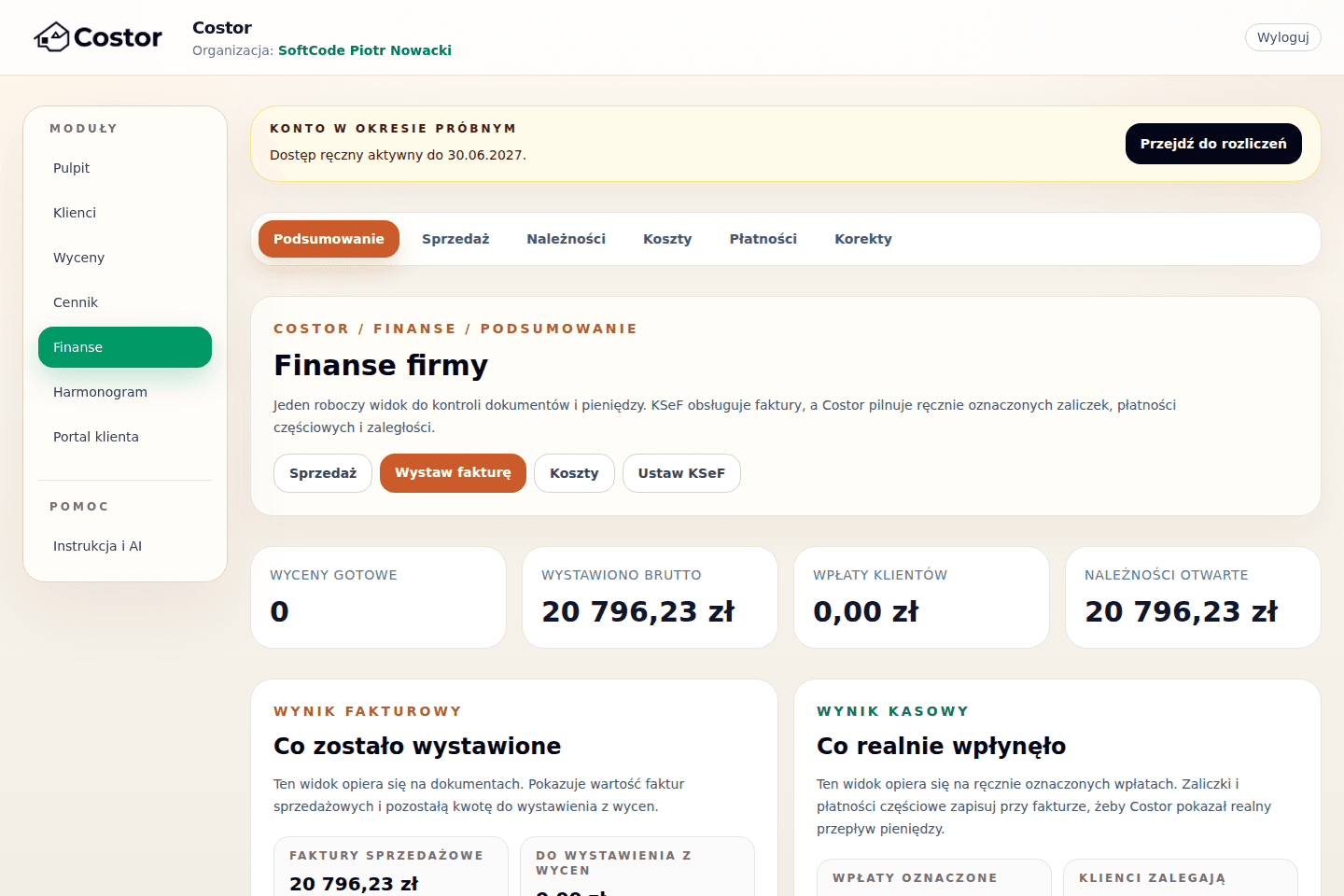
Task: Click the Faktury sprzedażowe tile
Action: click(x=391, y=867)
